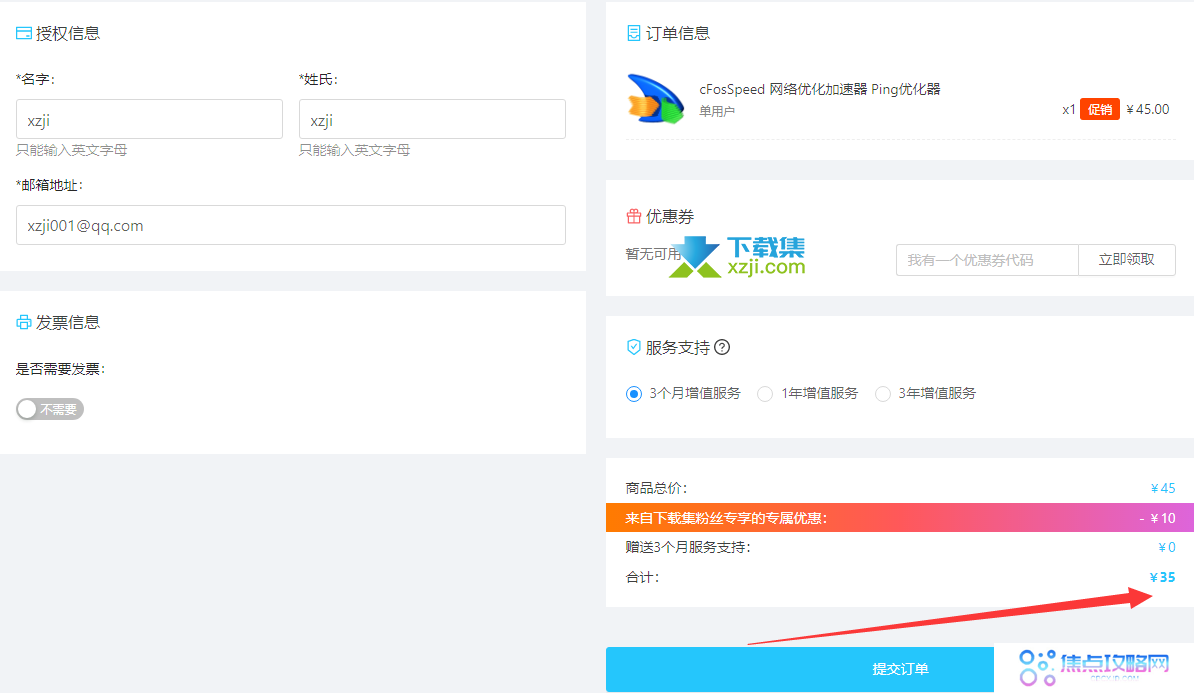Click the 订单信息 section heading

[678, 34]
